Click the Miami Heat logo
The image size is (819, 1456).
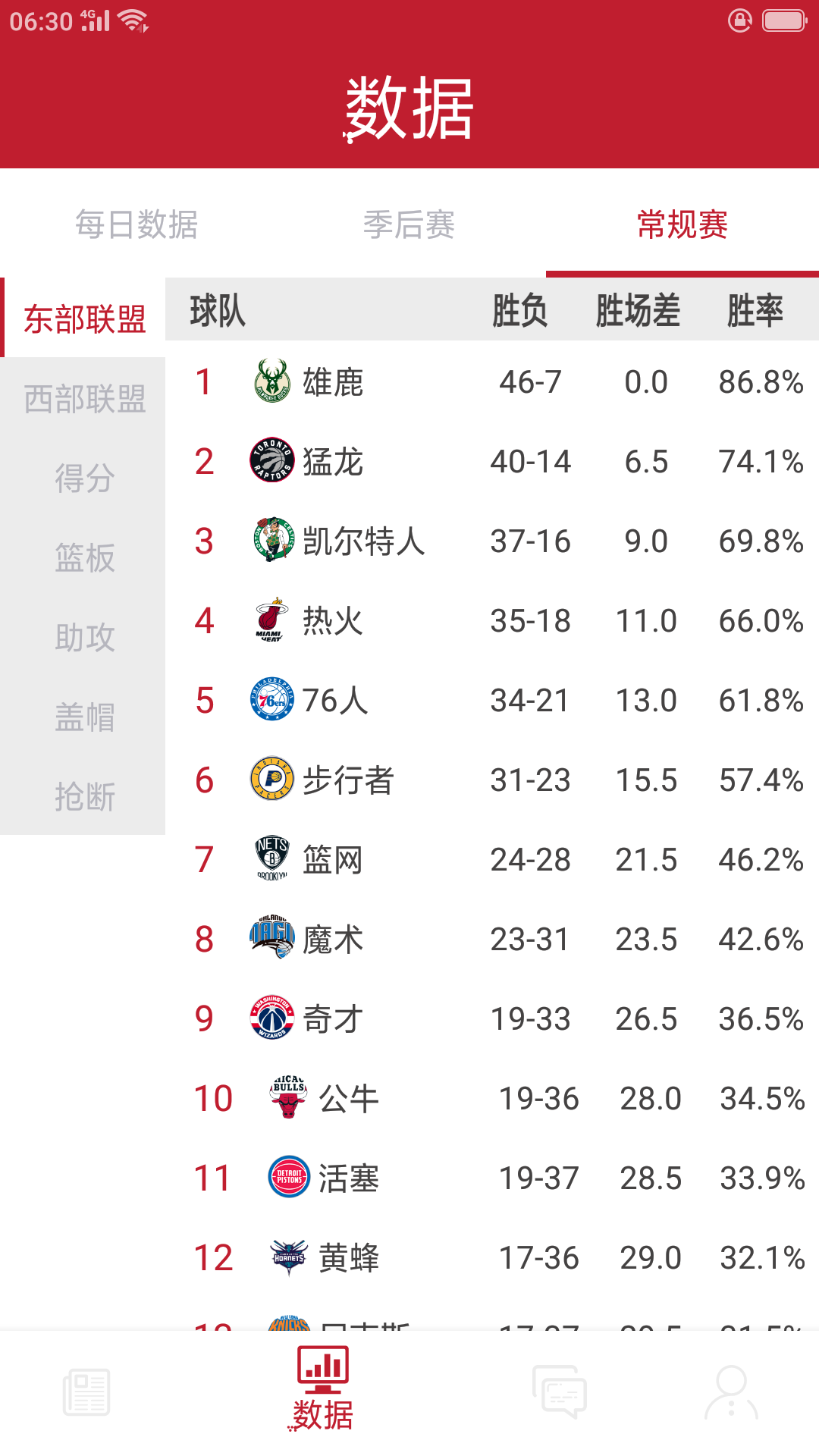click(x=273, y=620)
